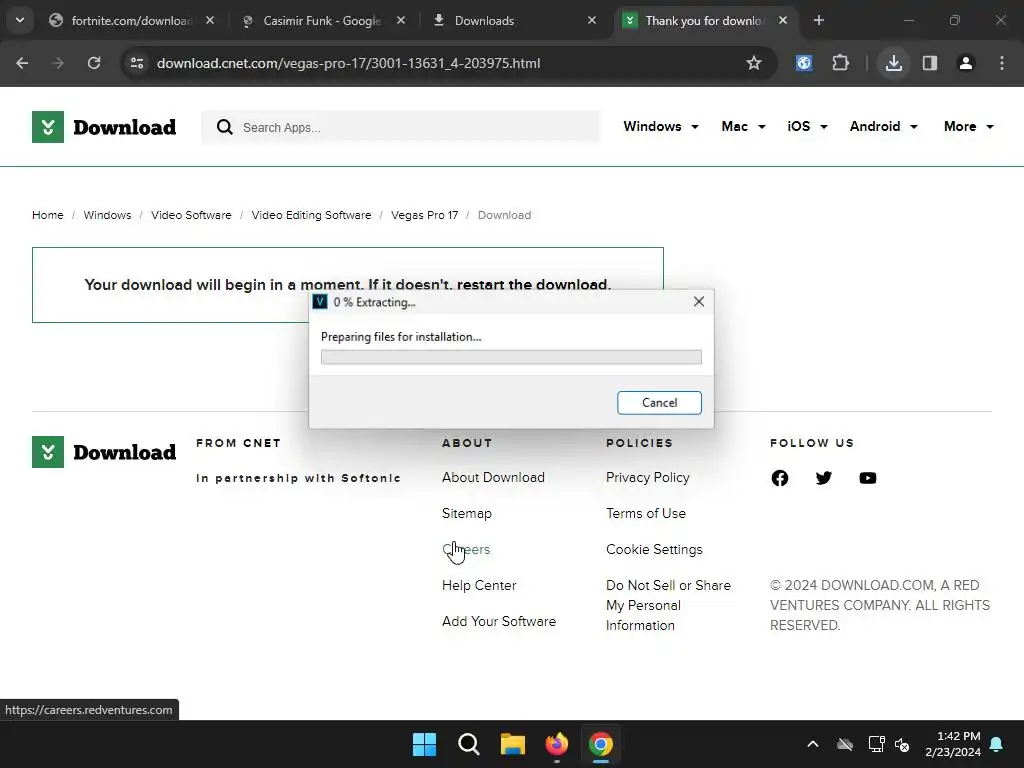Open the taskbar clock and date

953,744
